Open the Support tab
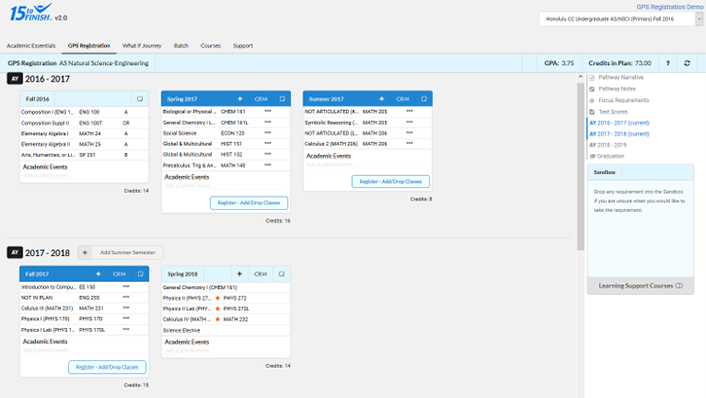This screenshot has height=398, width=706. coord(243,46)
